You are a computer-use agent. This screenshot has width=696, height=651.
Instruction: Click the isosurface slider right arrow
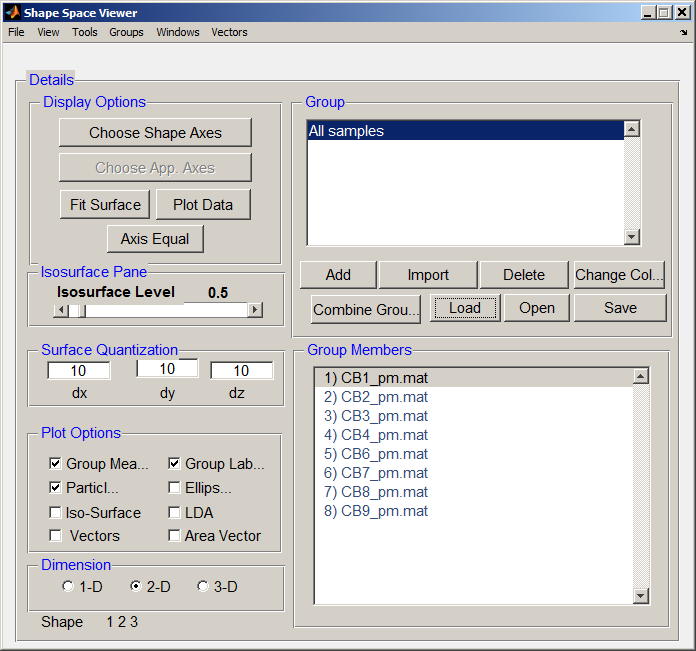point(255,310)
